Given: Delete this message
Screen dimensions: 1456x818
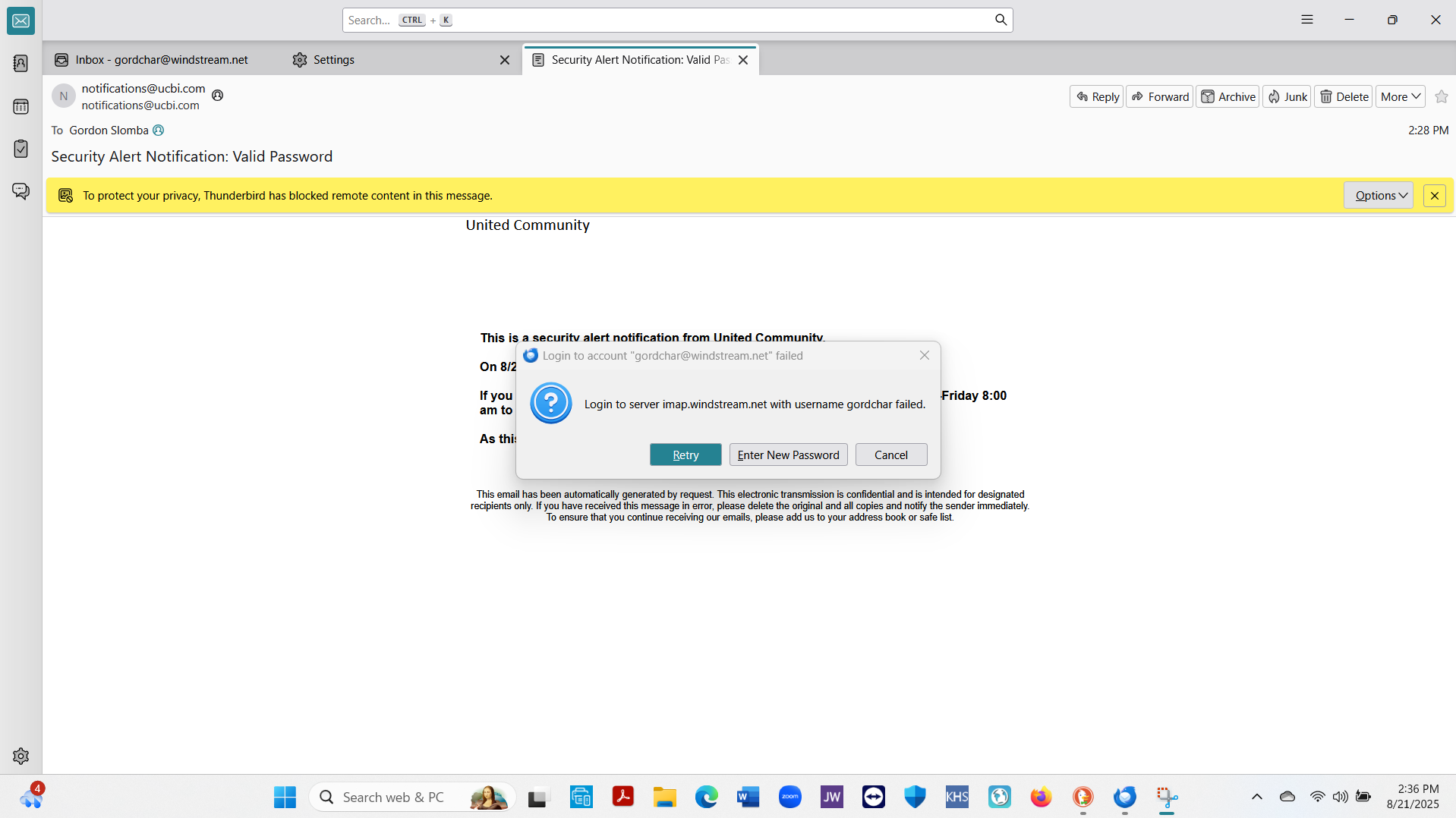Looking at the screenshot, I should 1344,96.
